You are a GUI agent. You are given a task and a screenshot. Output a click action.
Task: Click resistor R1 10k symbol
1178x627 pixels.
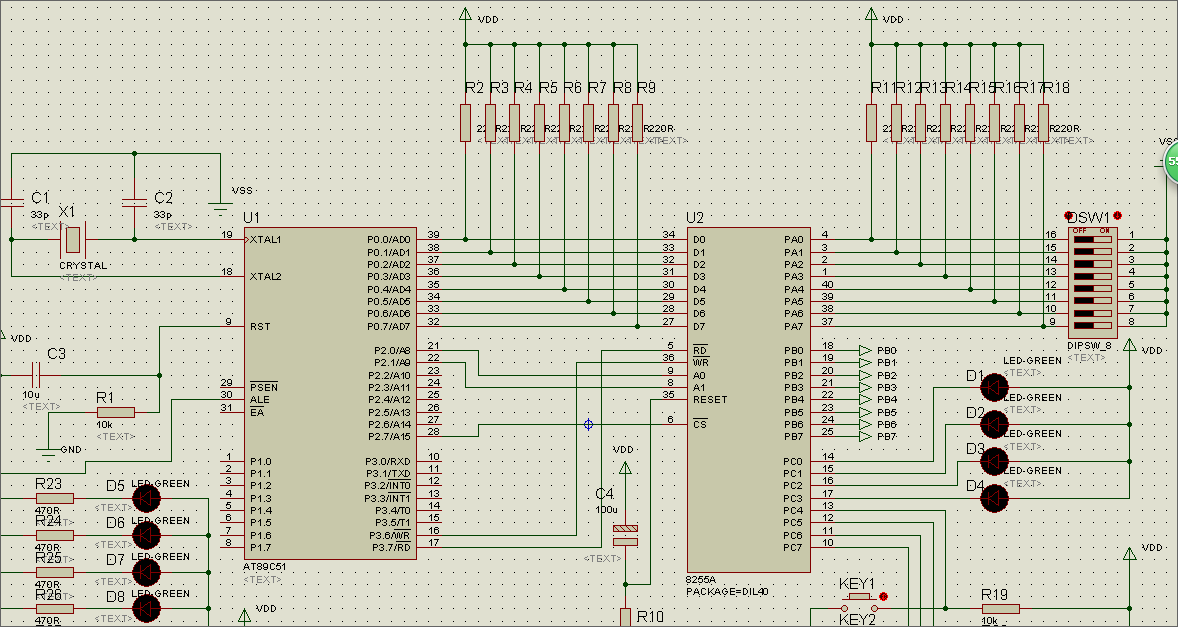pos(115,412)
